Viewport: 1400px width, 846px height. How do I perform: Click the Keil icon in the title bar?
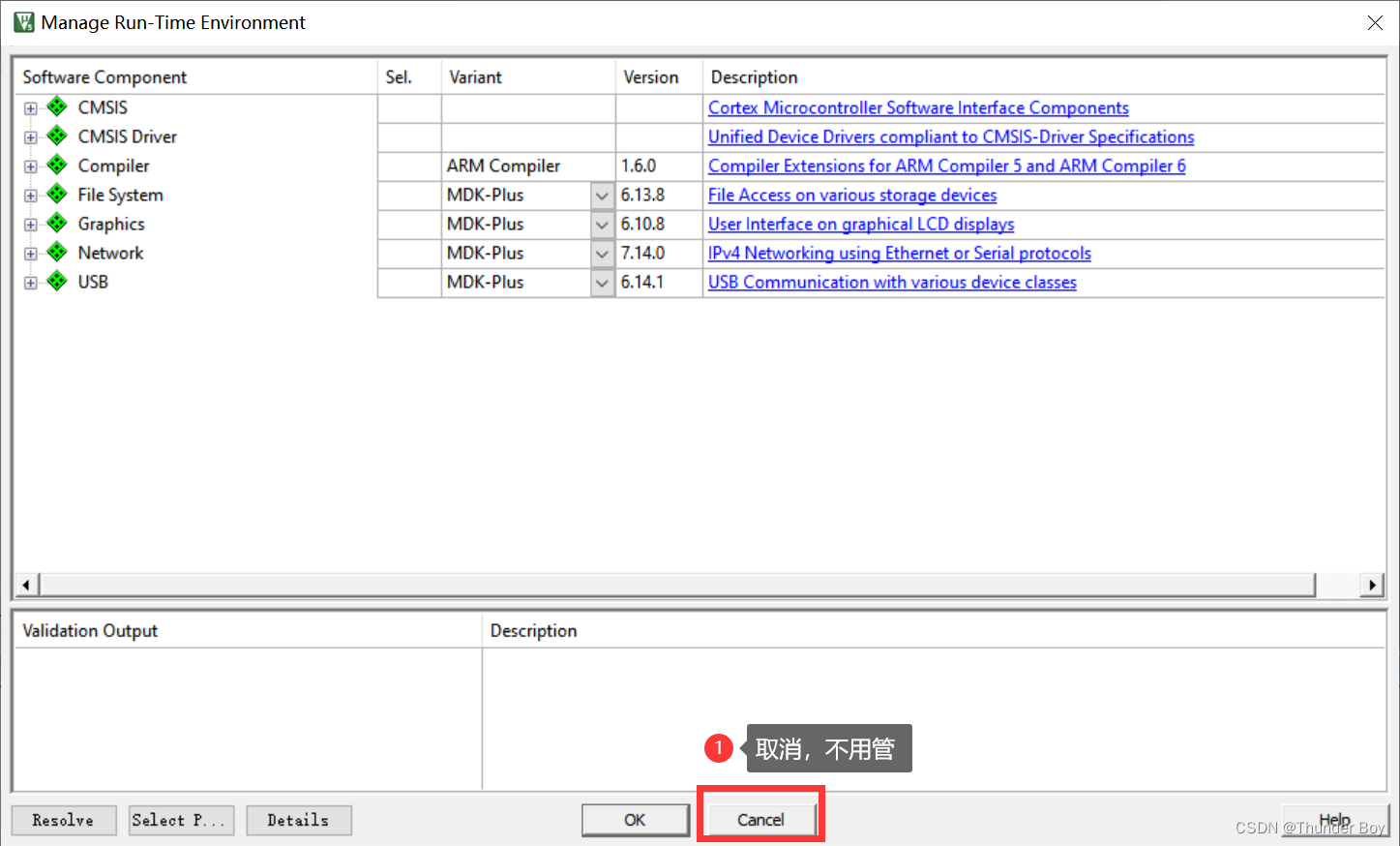23,22
